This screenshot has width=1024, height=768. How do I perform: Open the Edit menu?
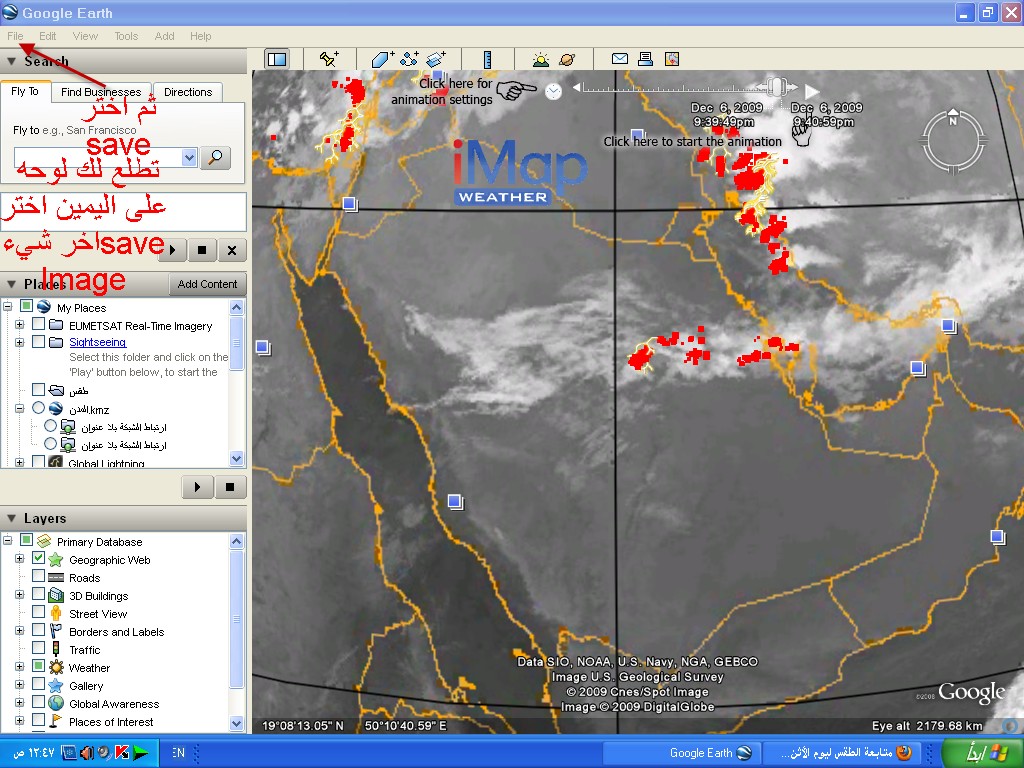[47, 36]
